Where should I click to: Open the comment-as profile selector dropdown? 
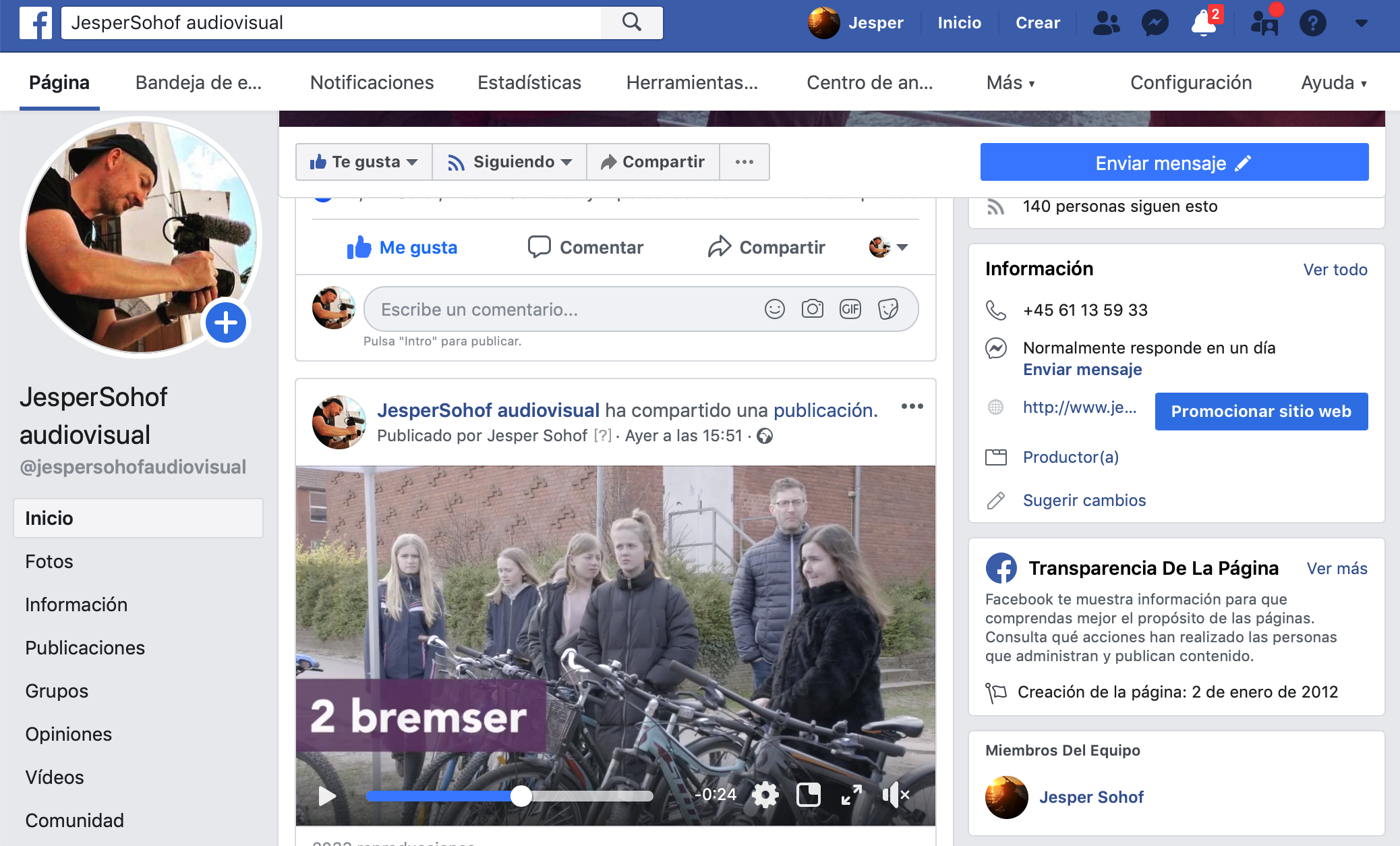point(888,248)
